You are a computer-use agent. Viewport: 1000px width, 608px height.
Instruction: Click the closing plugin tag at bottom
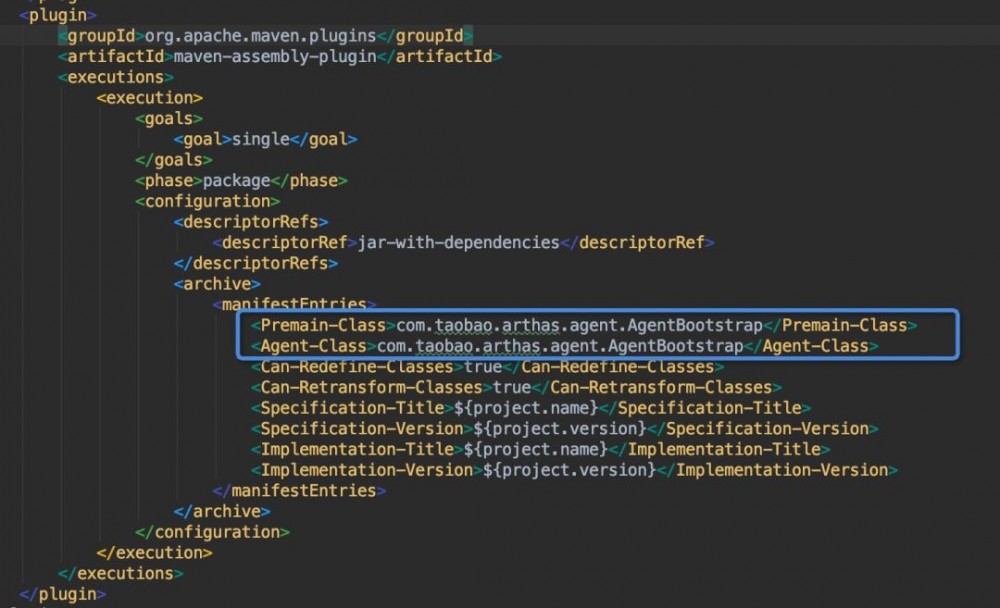point(62,594)
